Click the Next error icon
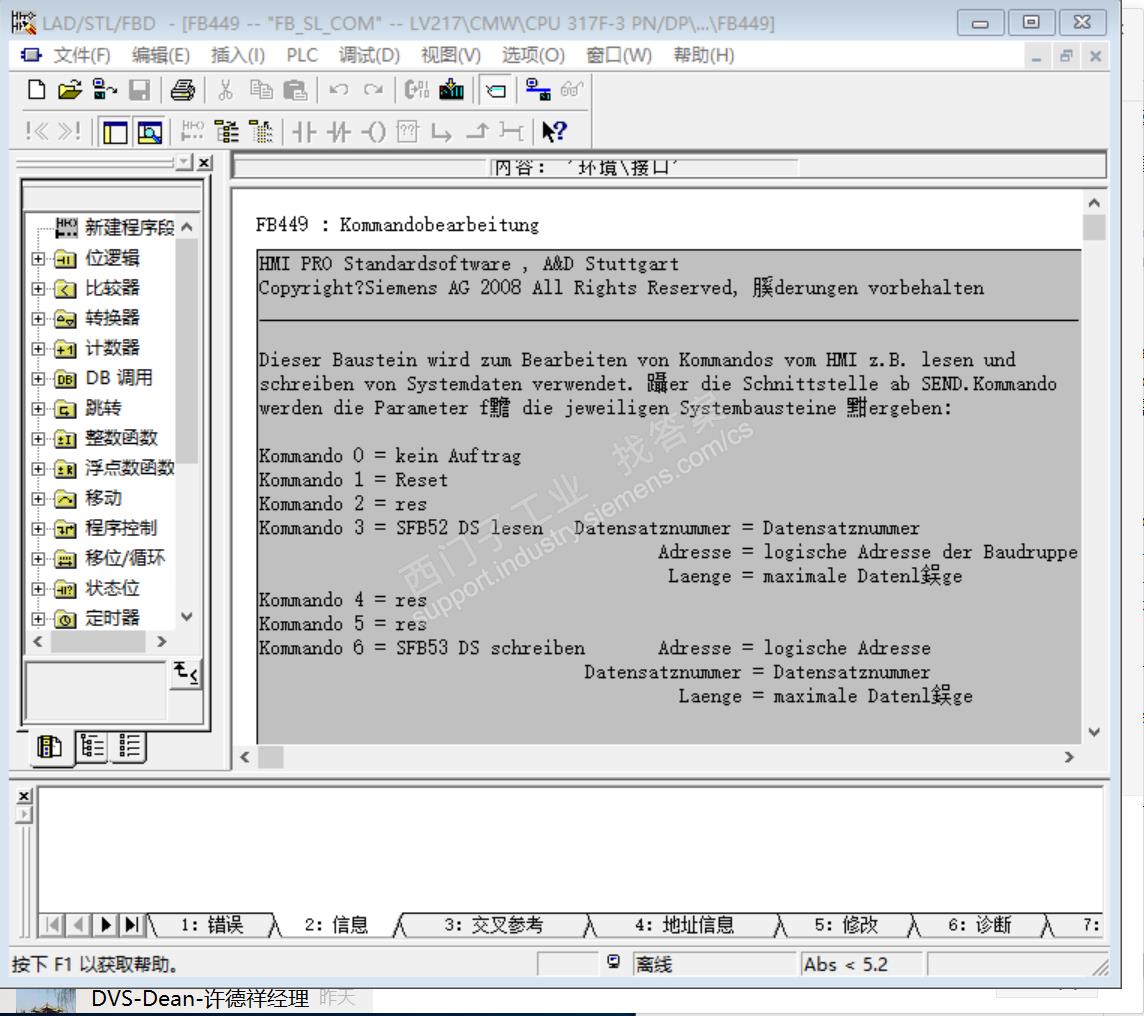The width and height of the screenshot is (1144, 1016). [x=69, y=131]
